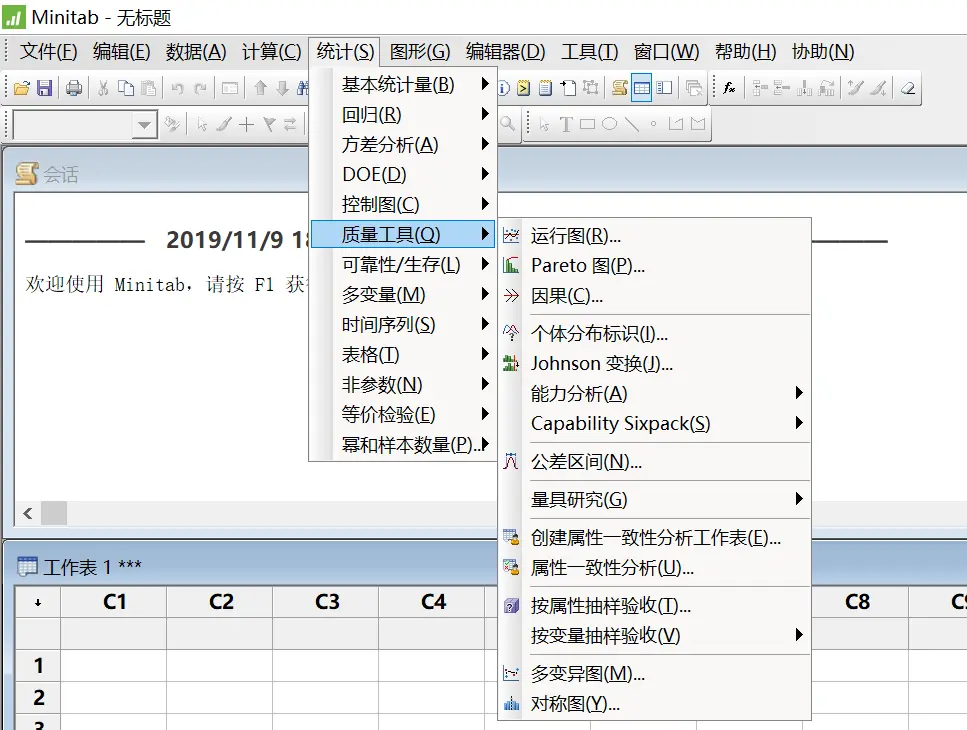Choose 运行图(R)... from the submenu
The width and height of the screenshot is (967, 730).
pyautogui.click(x=654, y=236)
